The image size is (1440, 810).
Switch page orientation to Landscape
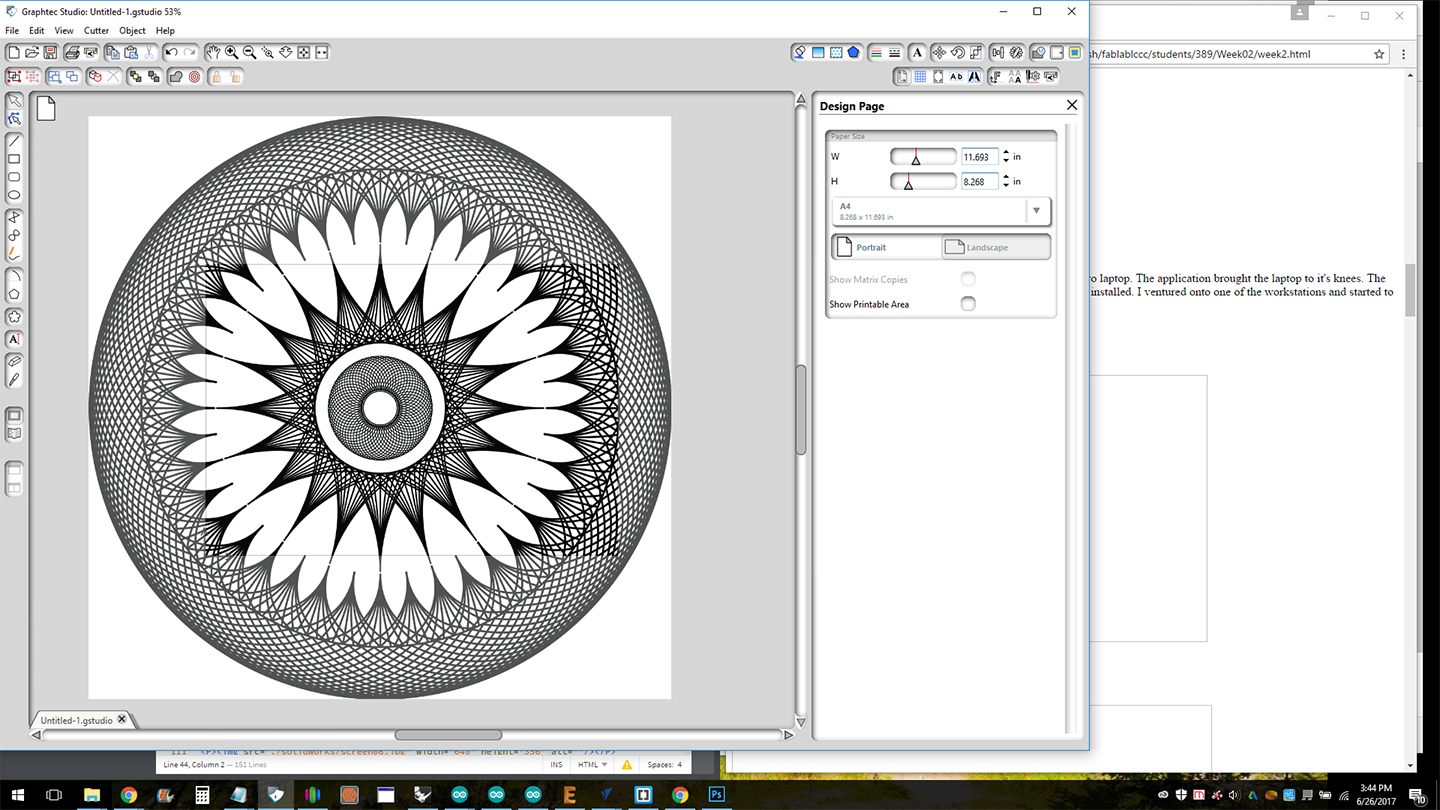pyautogui.click(x=996, y=247)
